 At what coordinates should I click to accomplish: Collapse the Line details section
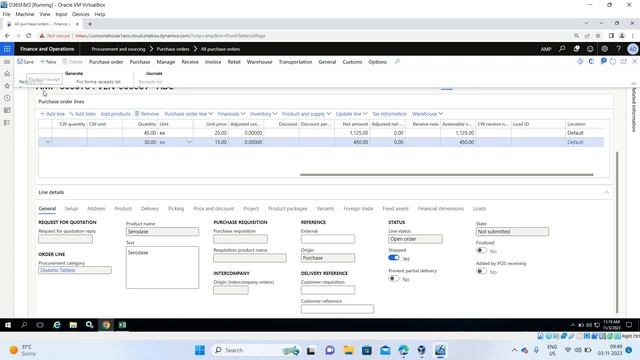[606, 192]
